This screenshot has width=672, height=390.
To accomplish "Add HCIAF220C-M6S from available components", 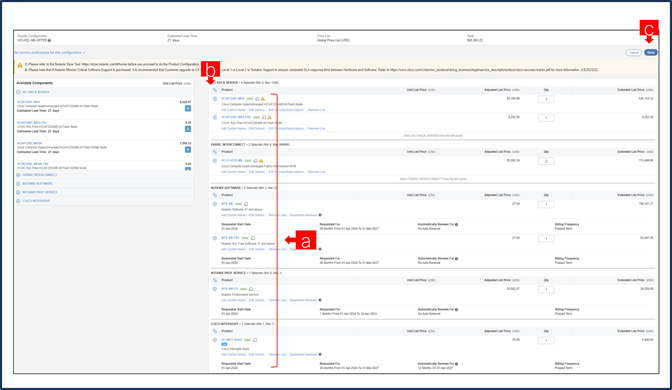I will [188, 108].
